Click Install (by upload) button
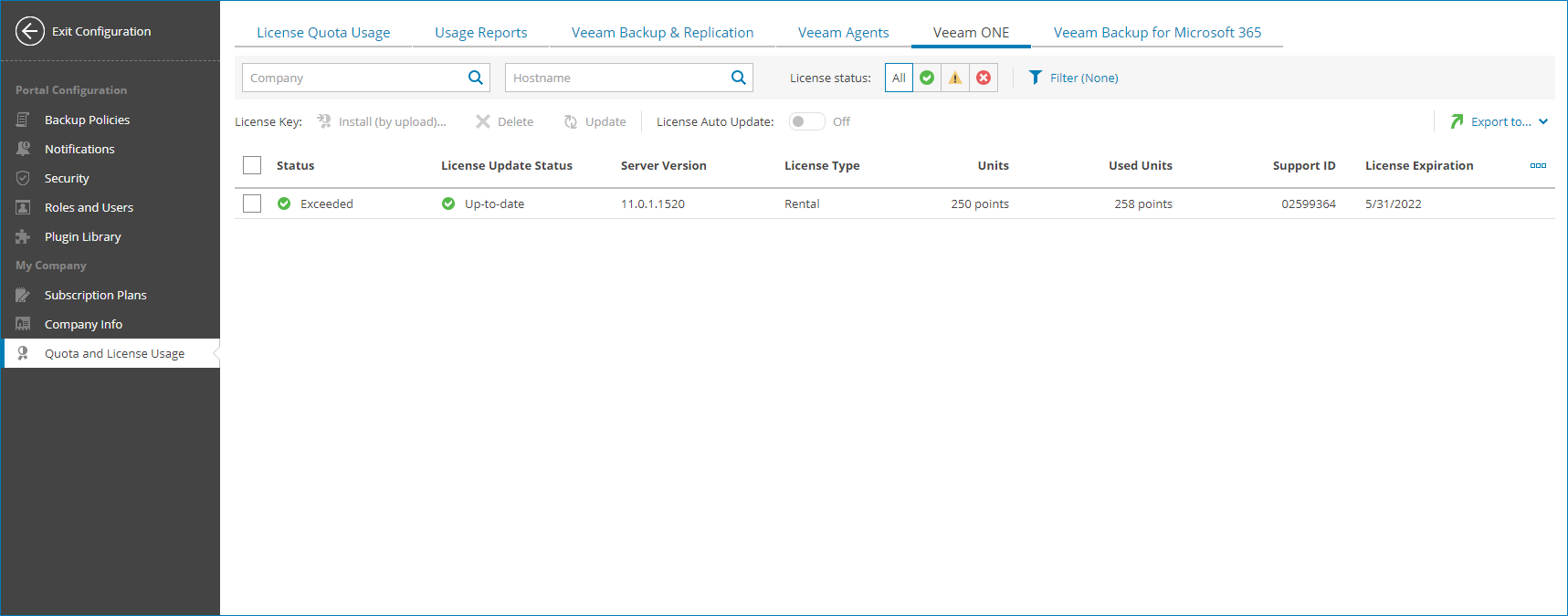Screen dimensions: 1568x616 pyautogui.click(x=382, y=121)
